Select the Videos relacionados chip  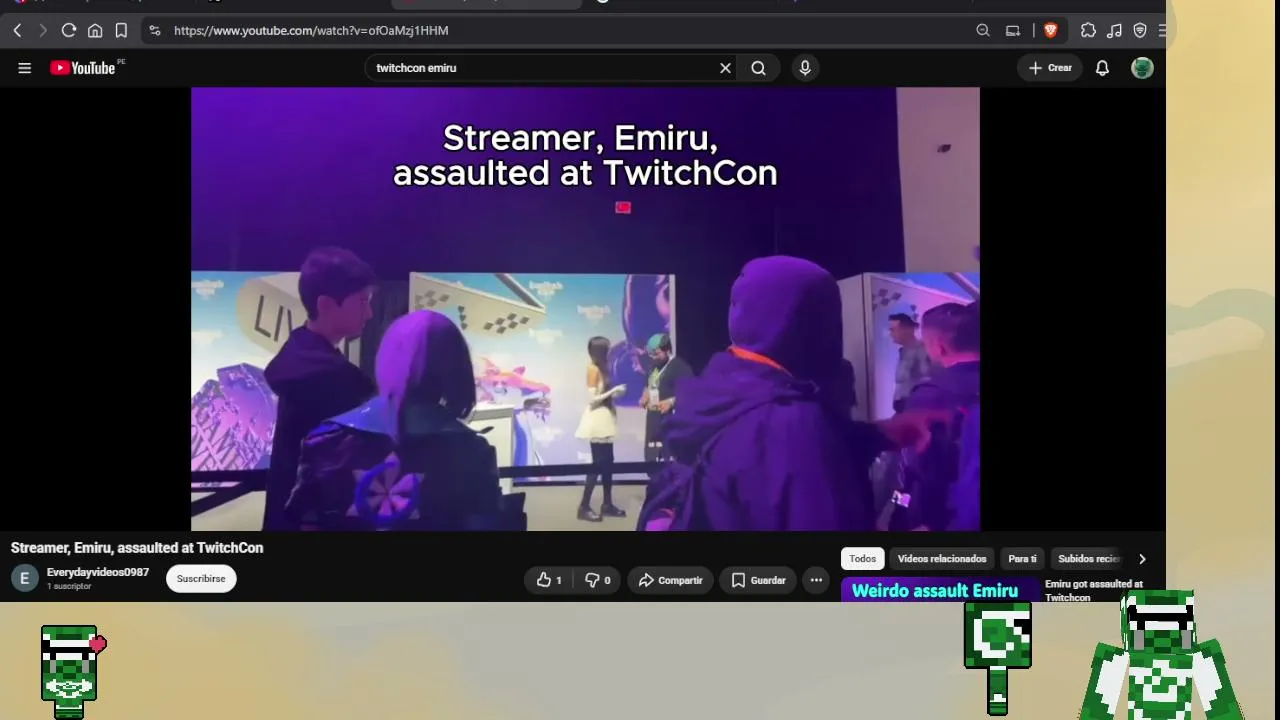pyautogui.click(x=942, y=559)
